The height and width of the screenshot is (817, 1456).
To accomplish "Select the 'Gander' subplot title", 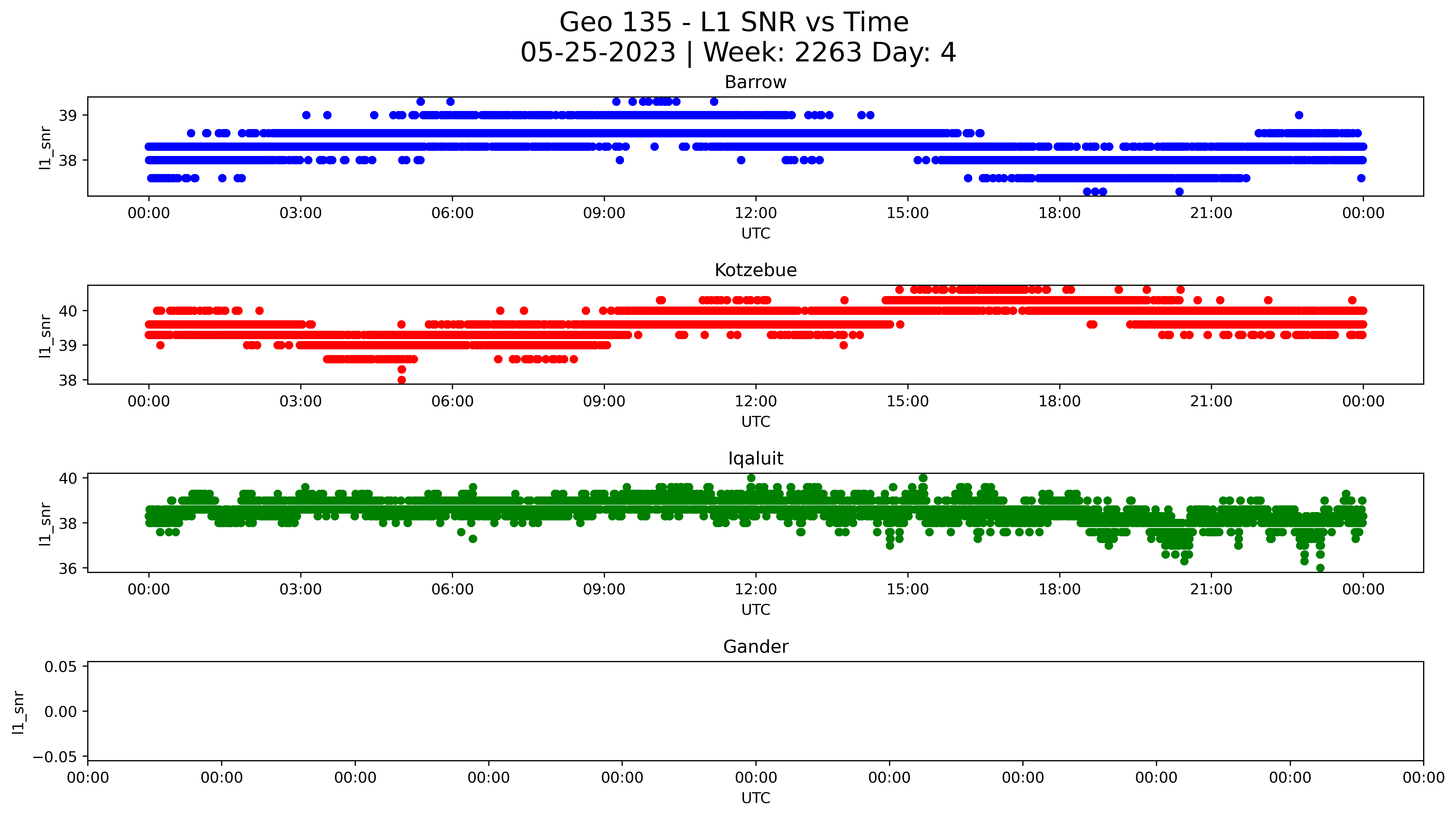I will (756, 647).
